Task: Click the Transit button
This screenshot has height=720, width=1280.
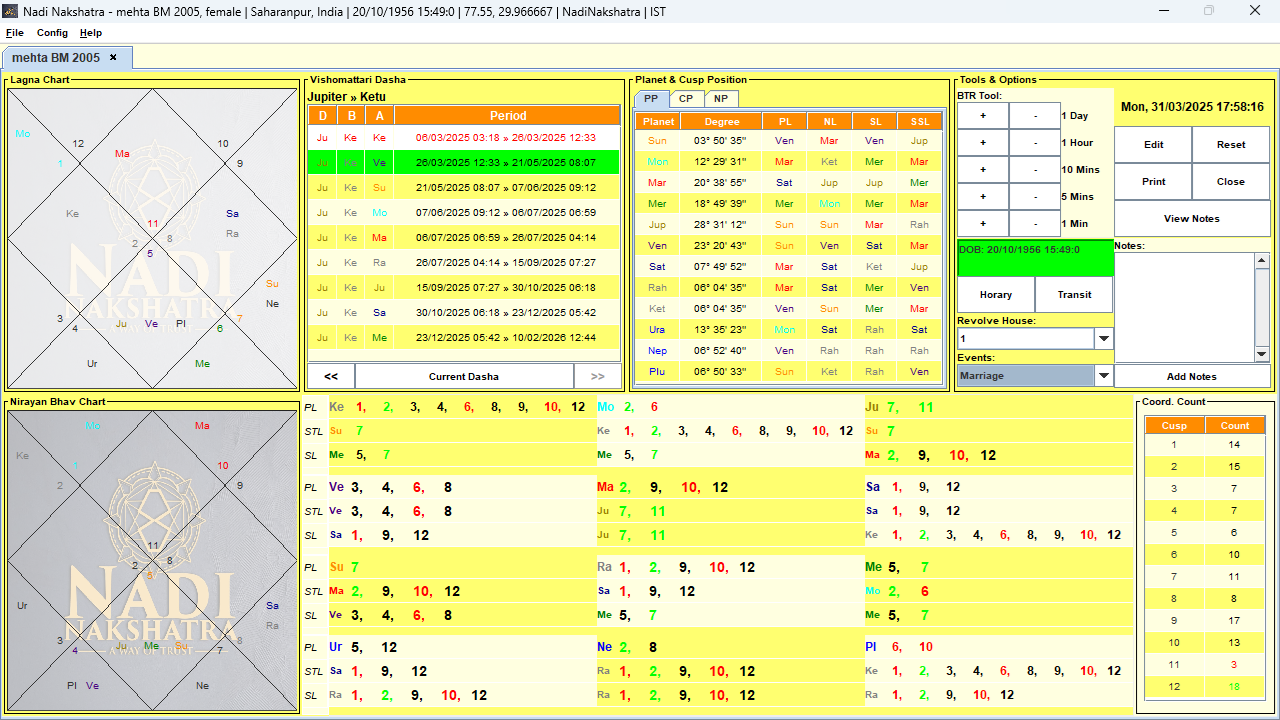Action: pos(1074,295)
